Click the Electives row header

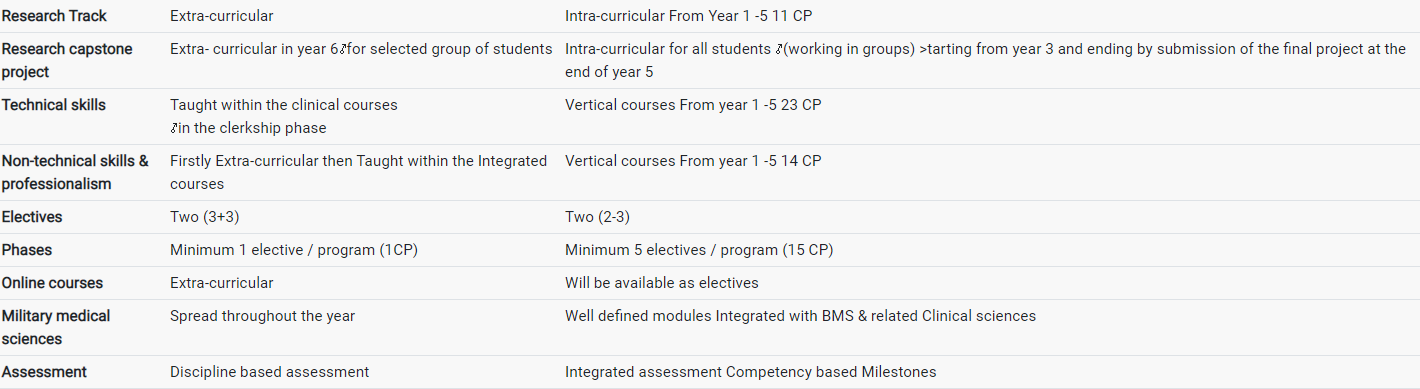pos(32,217)
